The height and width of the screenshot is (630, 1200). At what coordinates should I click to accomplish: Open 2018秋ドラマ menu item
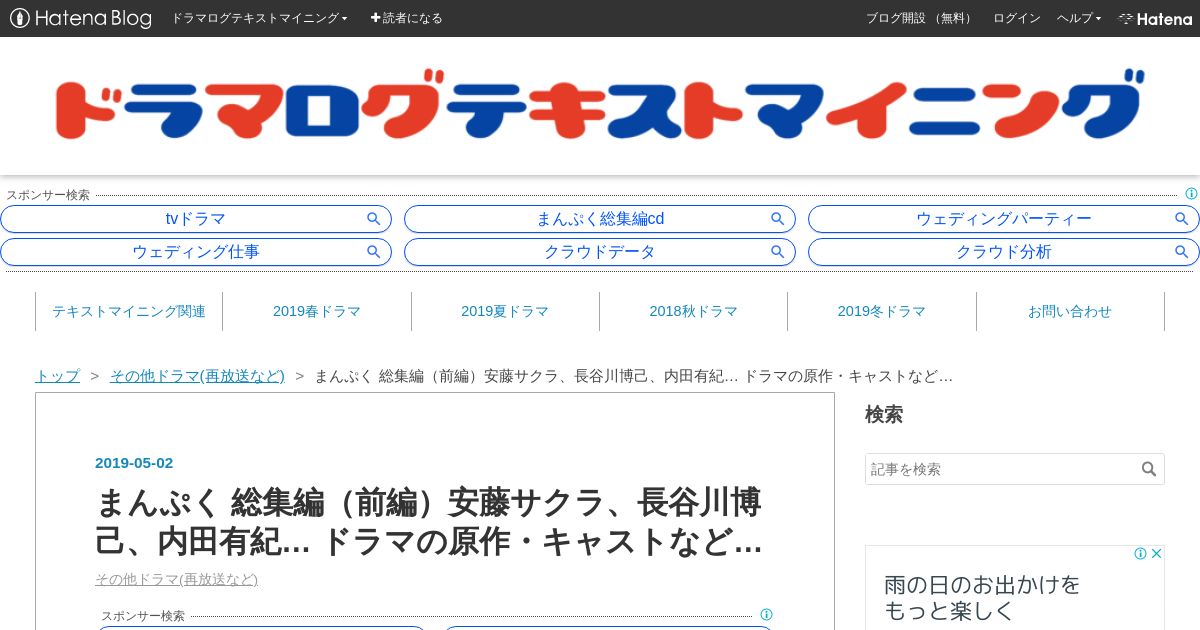click(x=693, y=311)
